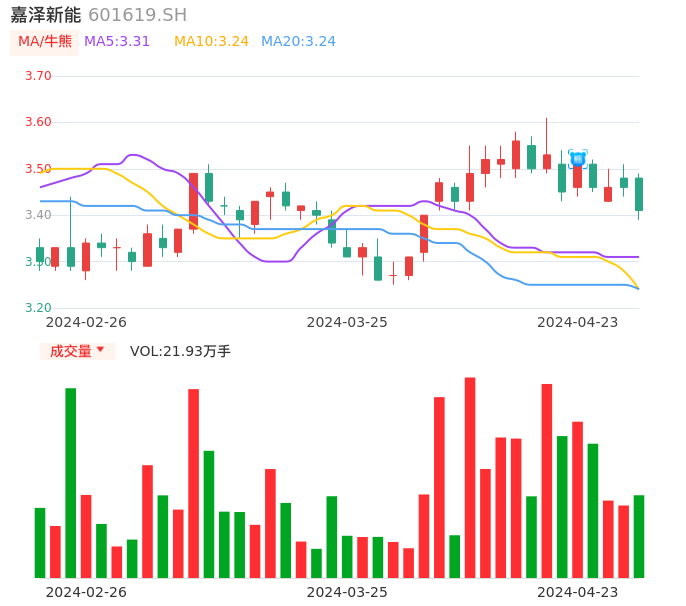Screen dimensions: 686x606
Task: Click the VOL:21.93万手 volume readout
Action: [180, 351]
